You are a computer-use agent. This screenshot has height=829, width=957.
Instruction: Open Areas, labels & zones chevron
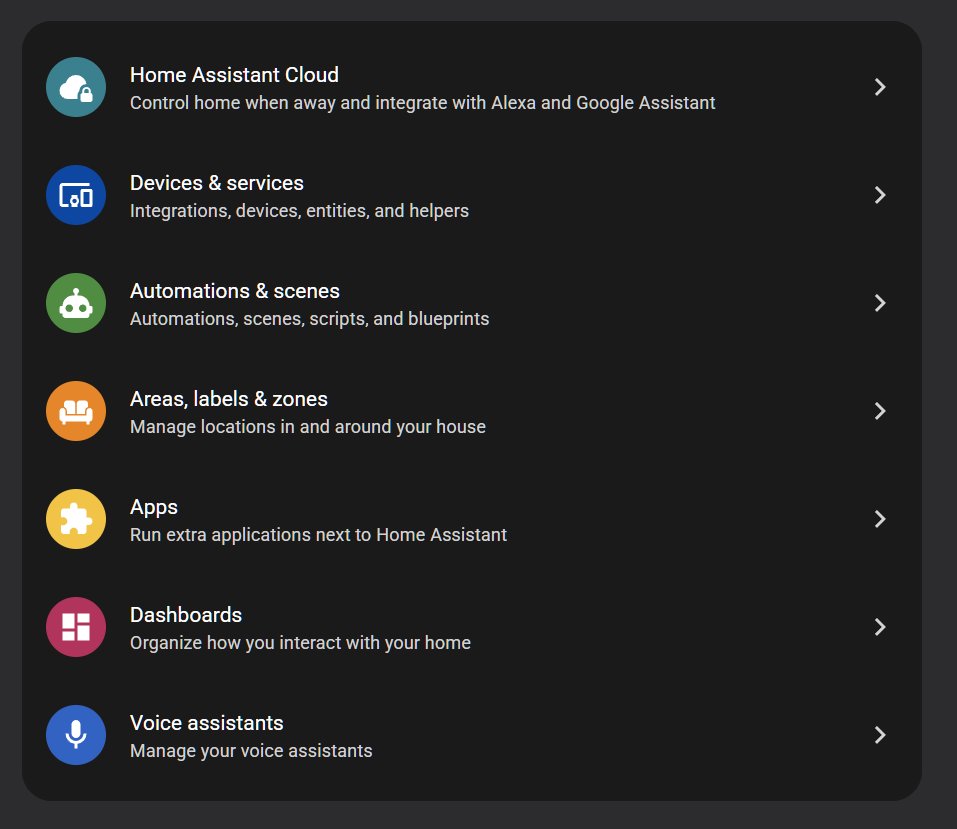click(x=879, y=411)
